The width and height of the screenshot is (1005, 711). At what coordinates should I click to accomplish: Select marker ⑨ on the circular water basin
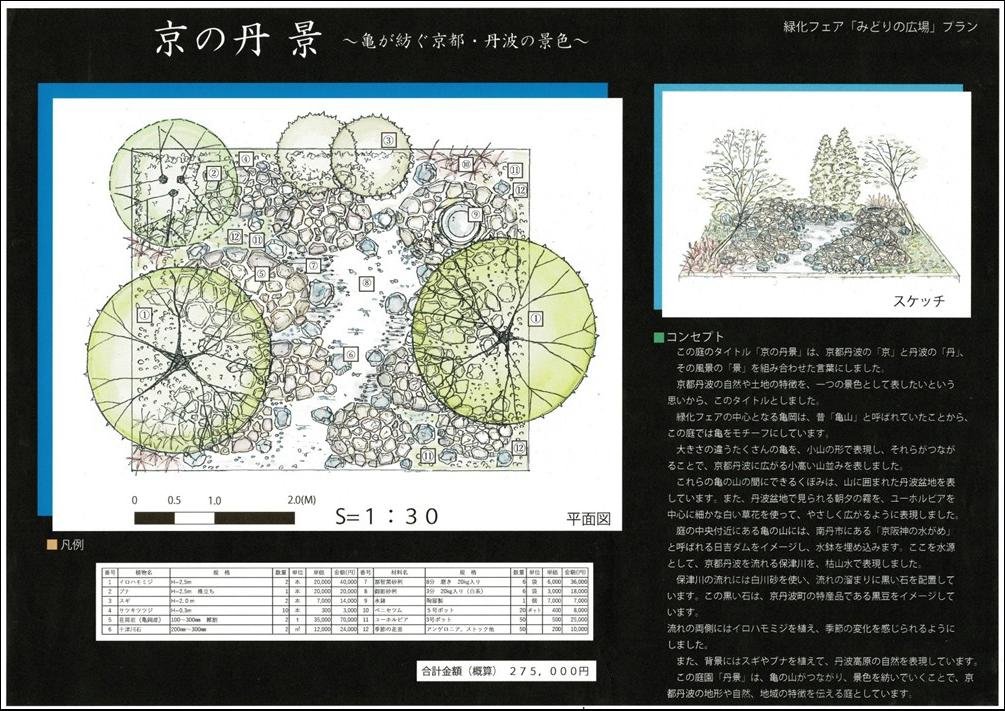(476, 213)
